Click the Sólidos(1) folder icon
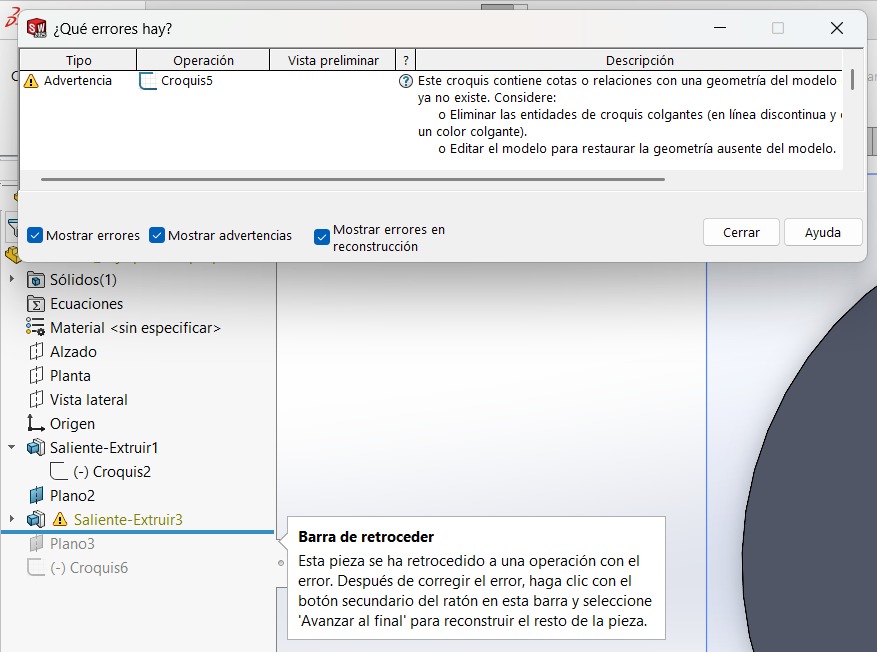 36,280
